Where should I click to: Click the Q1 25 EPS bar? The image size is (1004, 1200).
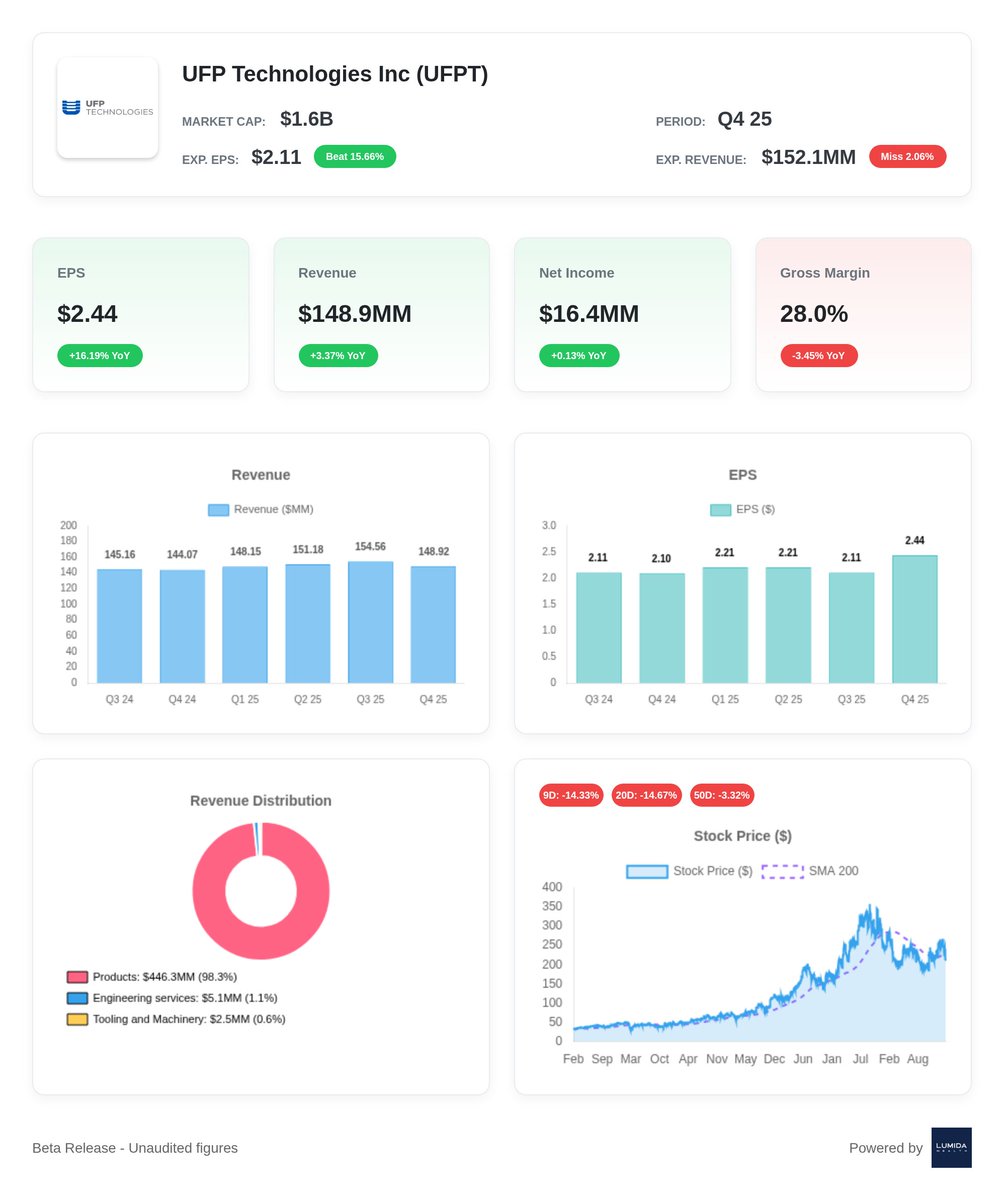(725, 625)
